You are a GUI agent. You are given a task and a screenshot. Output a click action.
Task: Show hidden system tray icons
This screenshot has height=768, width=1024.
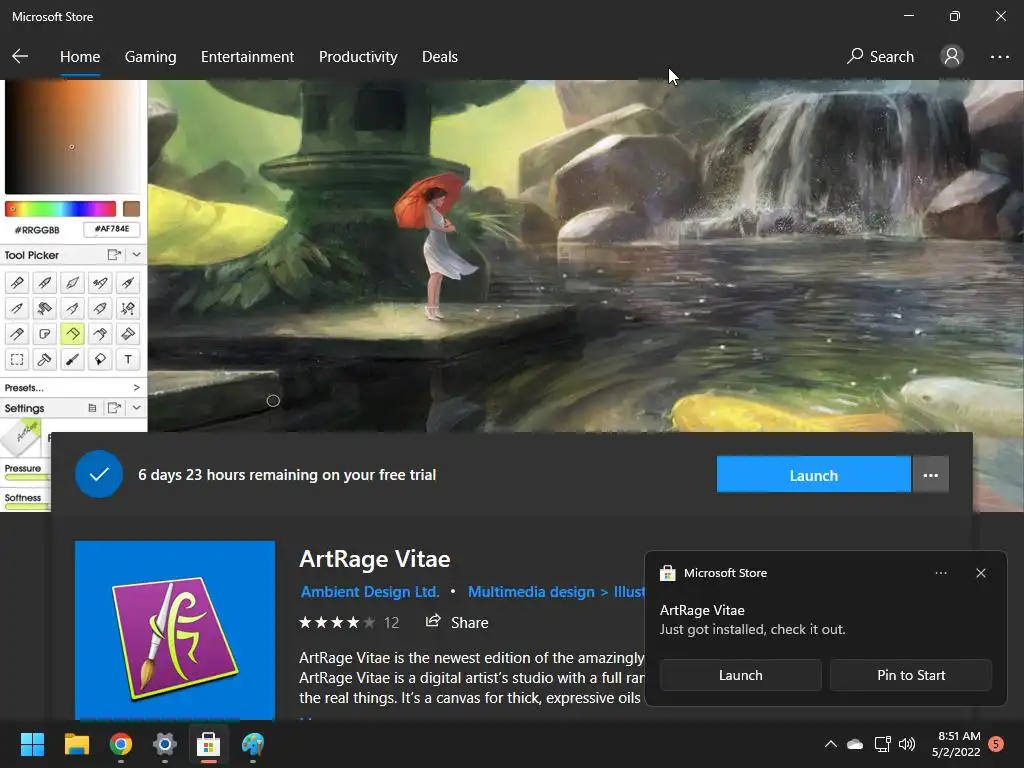(x=830, y=744)
